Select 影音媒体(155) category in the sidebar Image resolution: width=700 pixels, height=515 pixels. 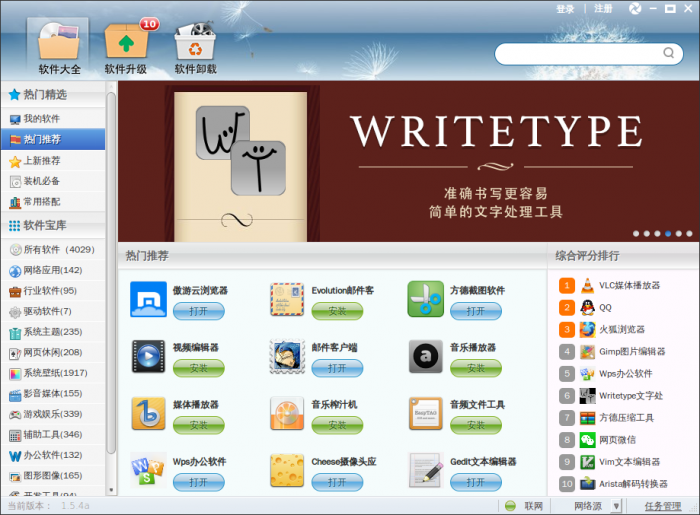point(52,394)
